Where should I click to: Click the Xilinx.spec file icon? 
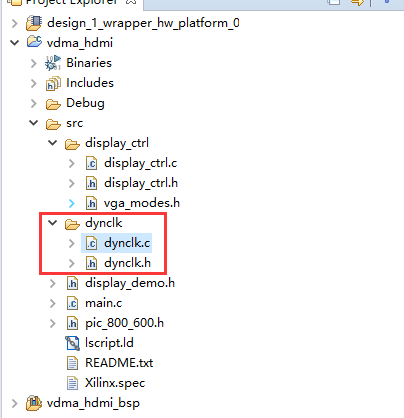pos(72,383)
